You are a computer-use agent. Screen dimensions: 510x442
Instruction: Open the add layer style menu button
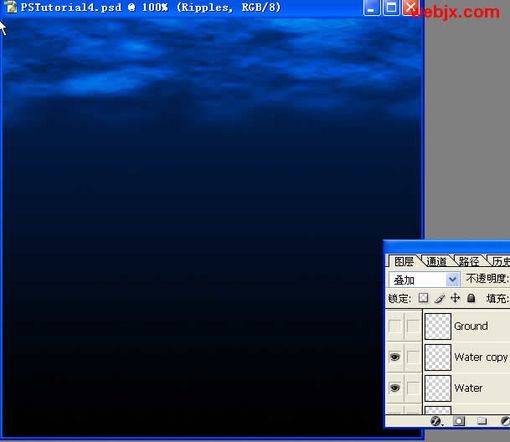coord(436,421)
